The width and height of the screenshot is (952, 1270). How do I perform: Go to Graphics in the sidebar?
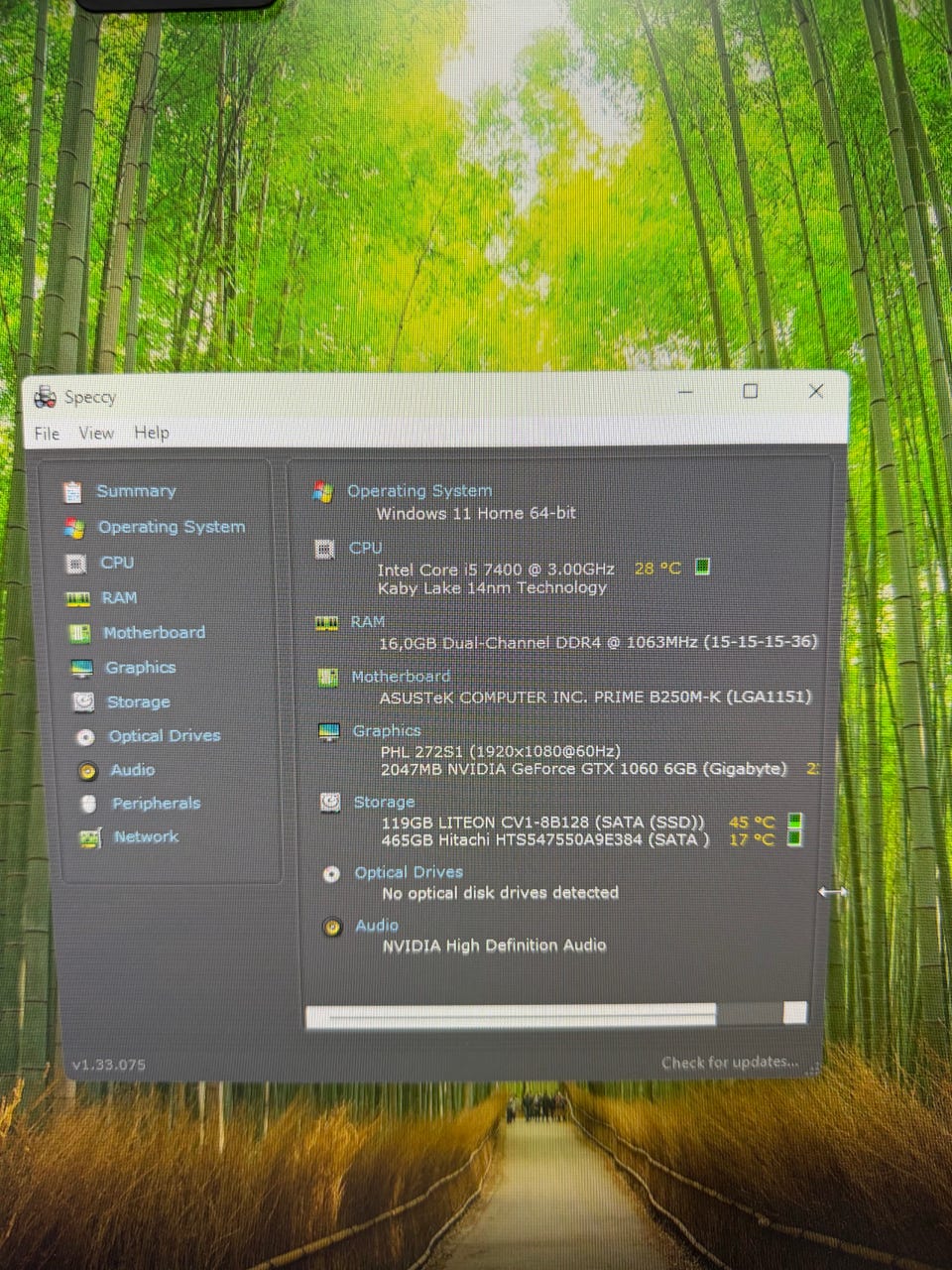140,668
